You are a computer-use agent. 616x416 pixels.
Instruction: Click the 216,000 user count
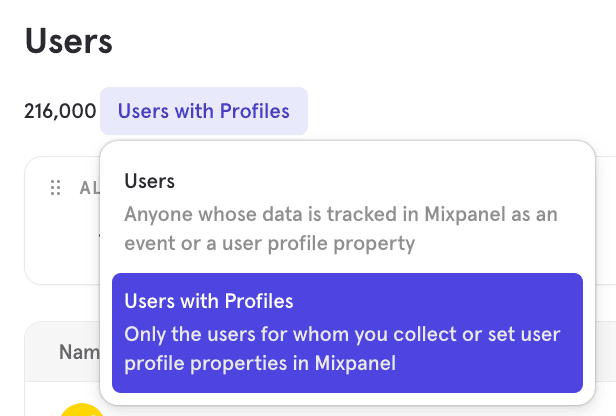60,111
